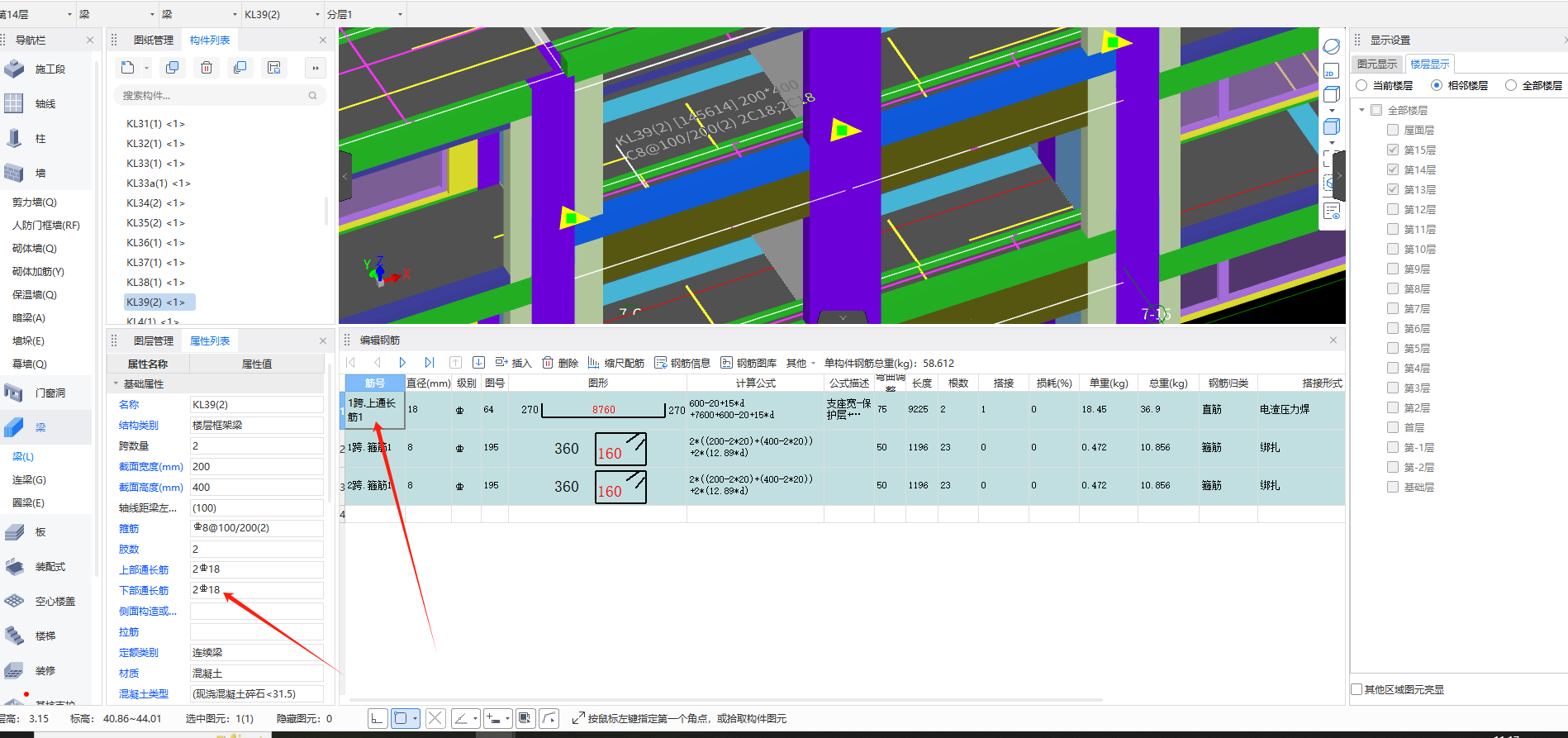Collapse the 全部楼层 tree node

(x=1361, y=110)
